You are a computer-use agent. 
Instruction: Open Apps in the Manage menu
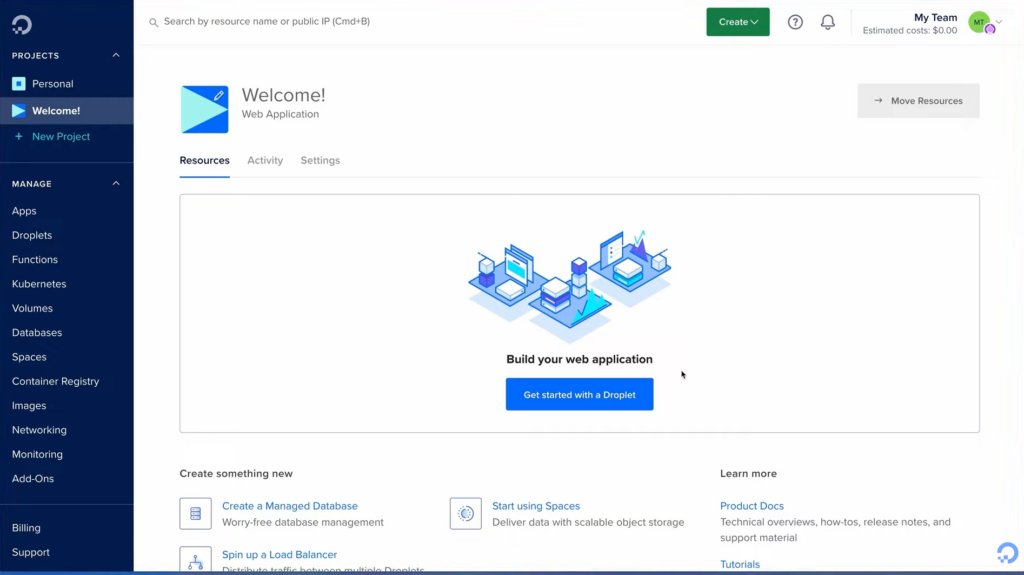pyautogui.click(x=24, y=211)
